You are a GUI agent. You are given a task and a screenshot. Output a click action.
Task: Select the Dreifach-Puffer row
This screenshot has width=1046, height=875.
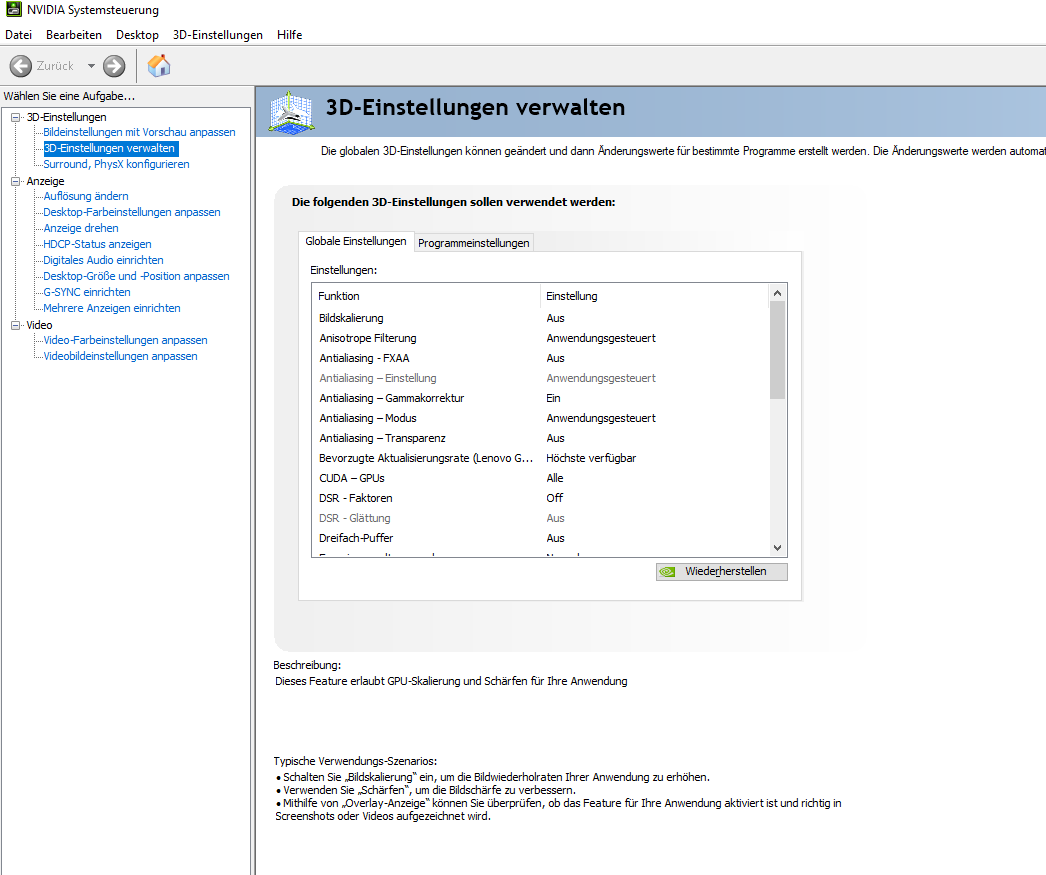tap(540, 538)
